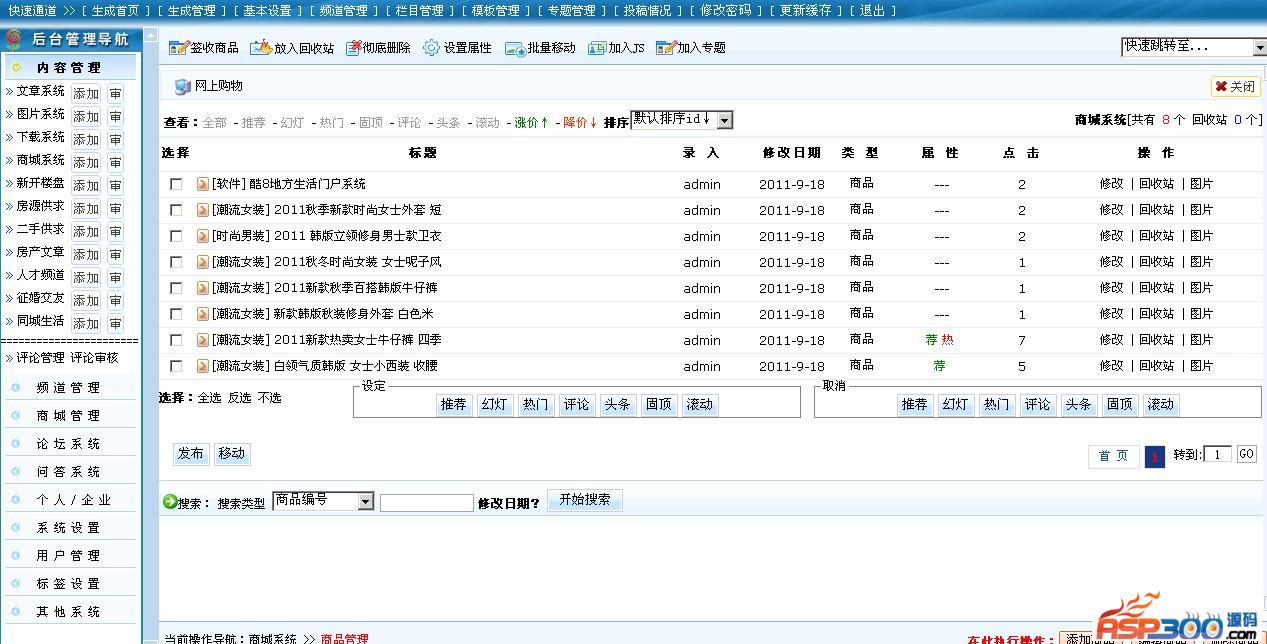This screenshot has height=644, width=1267.
Task: Click 审 next to 文章系统 in sidebar
Action: (x=116, y=93)
